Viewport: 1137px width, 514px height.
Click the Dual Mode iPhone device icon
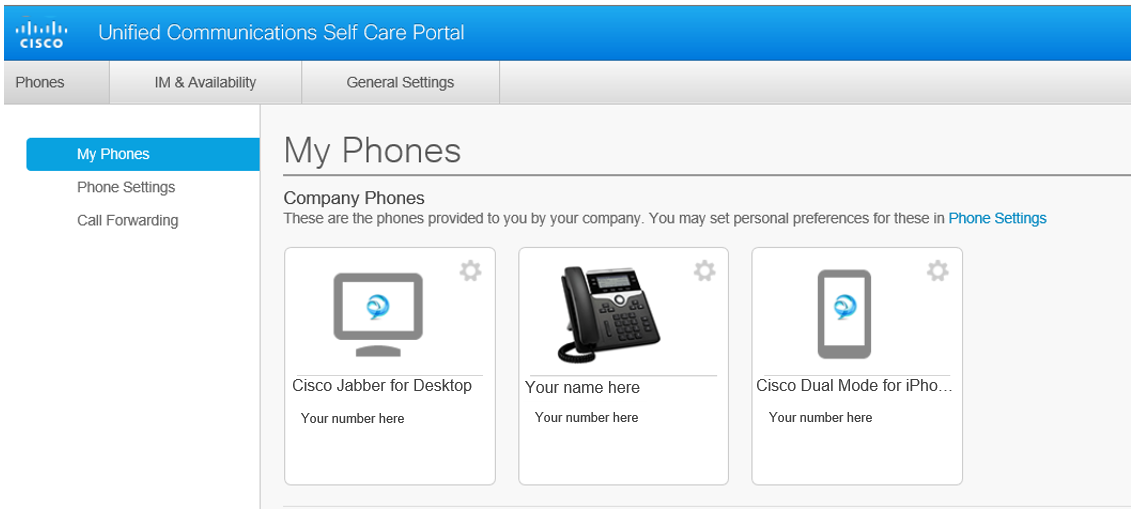click(845, 314)
